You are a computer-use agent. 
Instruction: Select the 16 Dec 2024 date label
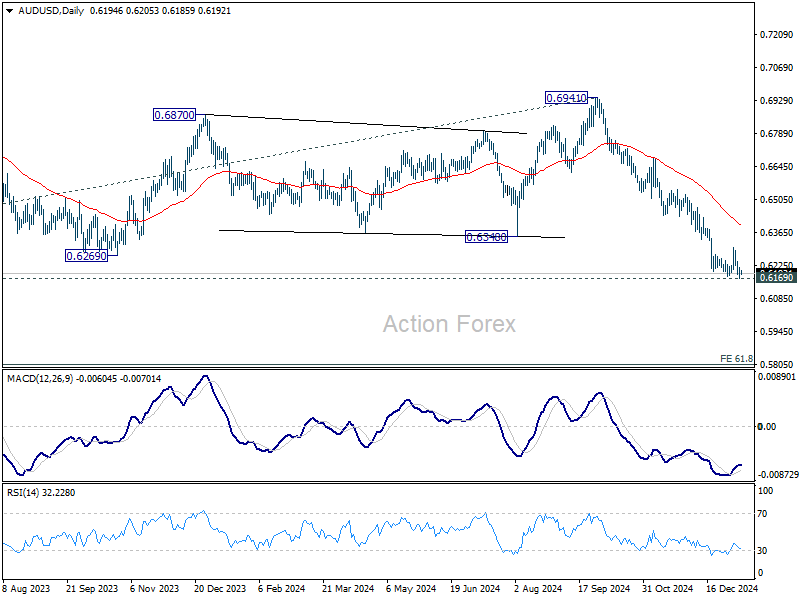pos(732,588)
